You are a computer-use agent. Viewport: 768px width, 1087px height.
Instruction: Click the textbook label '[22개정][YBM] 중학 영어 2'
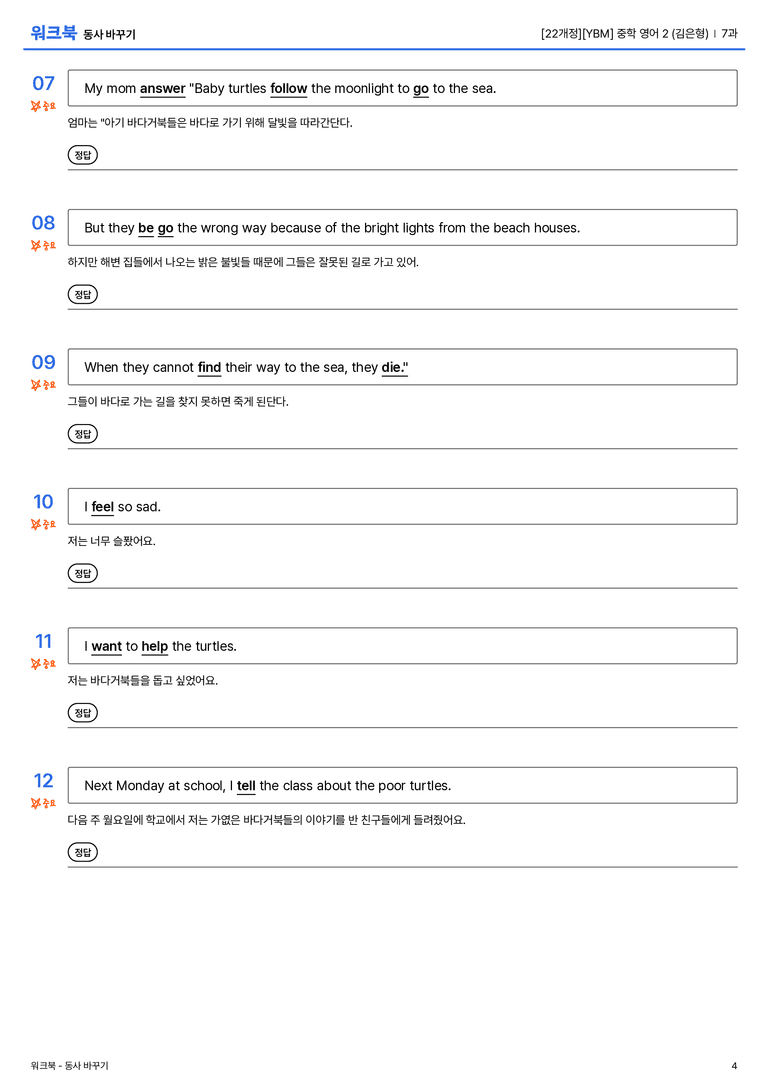coord(604,33)
